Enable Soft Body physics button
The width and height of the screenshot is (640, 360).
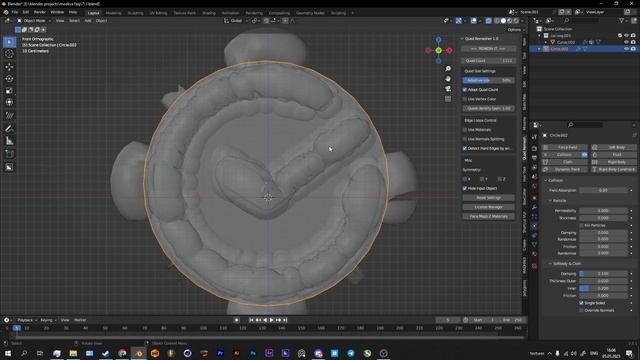point(613,147)
